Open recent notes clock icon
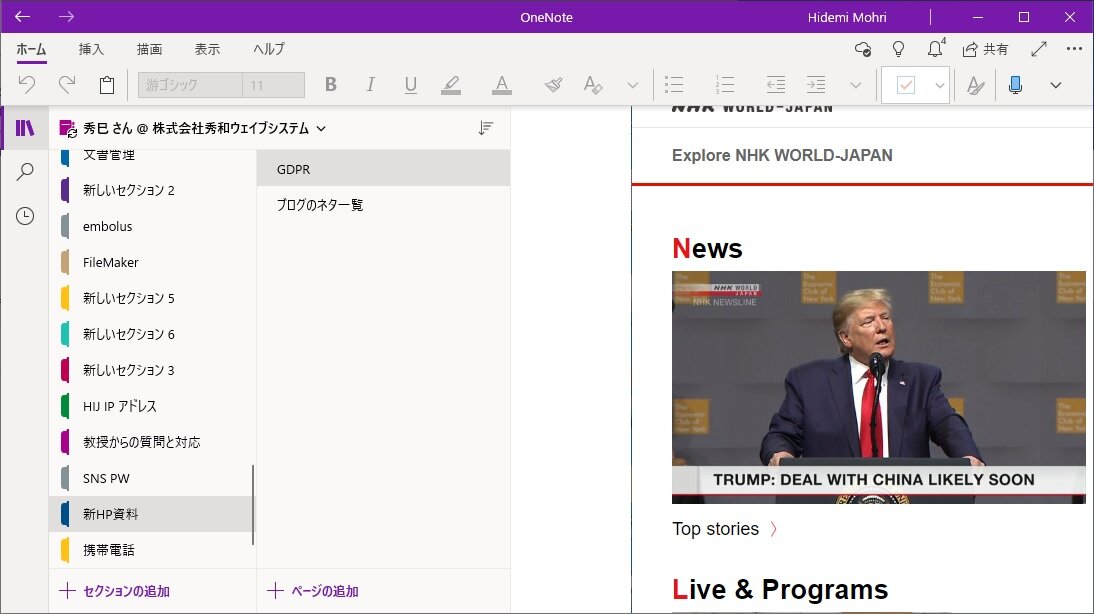The width and height of the screenshot is (1094, 614). point(25,216)
